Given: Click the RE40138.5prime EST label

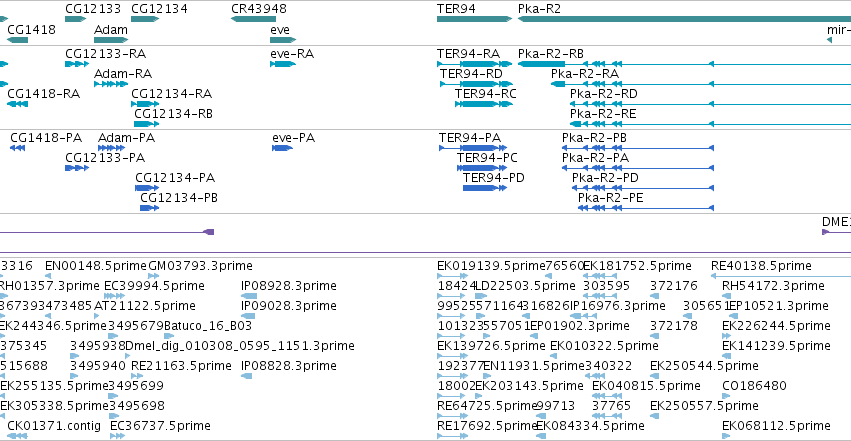Looking at the screenshot, I should point(761,266).
